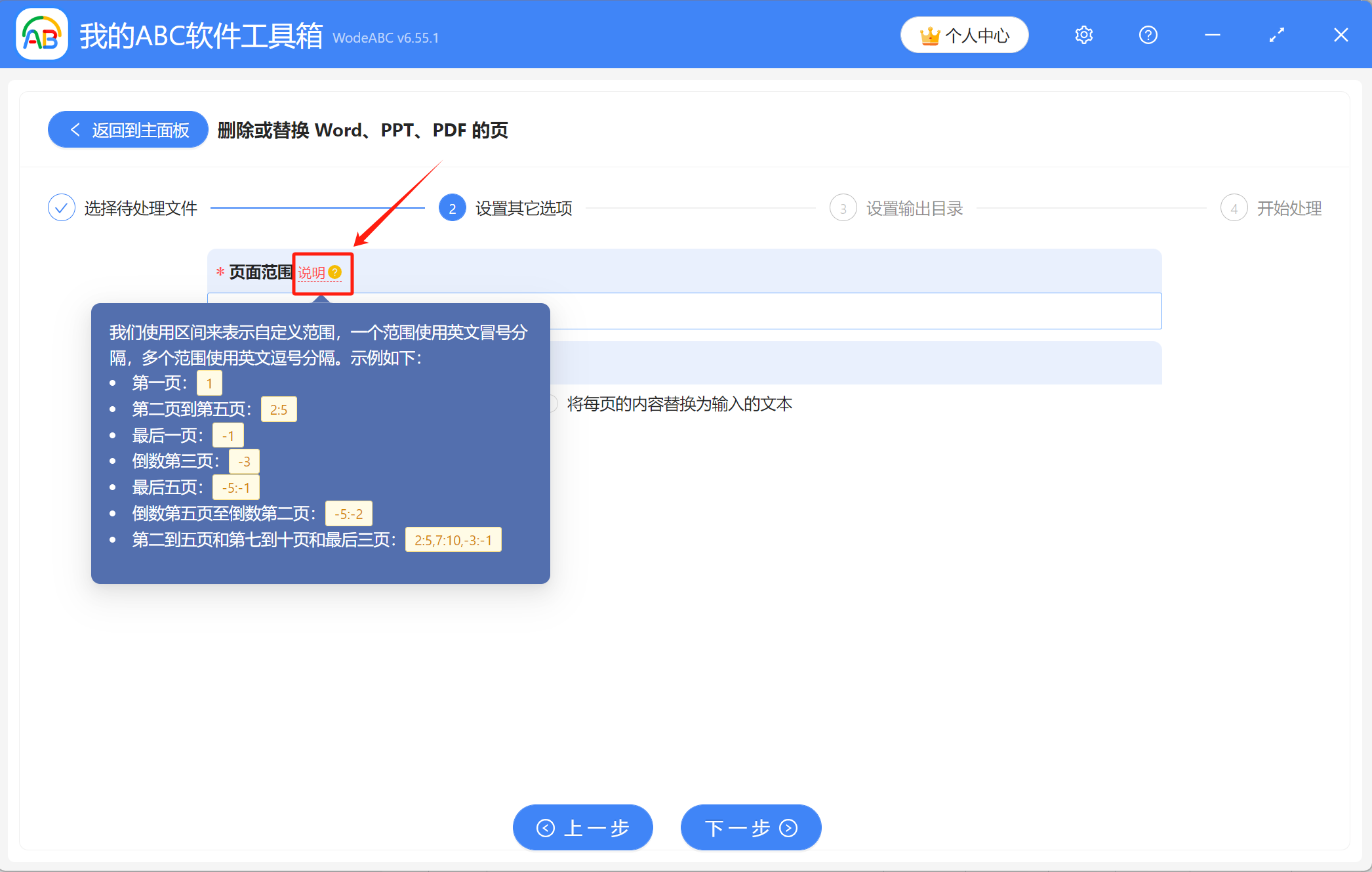Open 个人中心 from the title bar
Viewport: 1372px width, 872px height.
pyautogui.click(x=964, y=35)
